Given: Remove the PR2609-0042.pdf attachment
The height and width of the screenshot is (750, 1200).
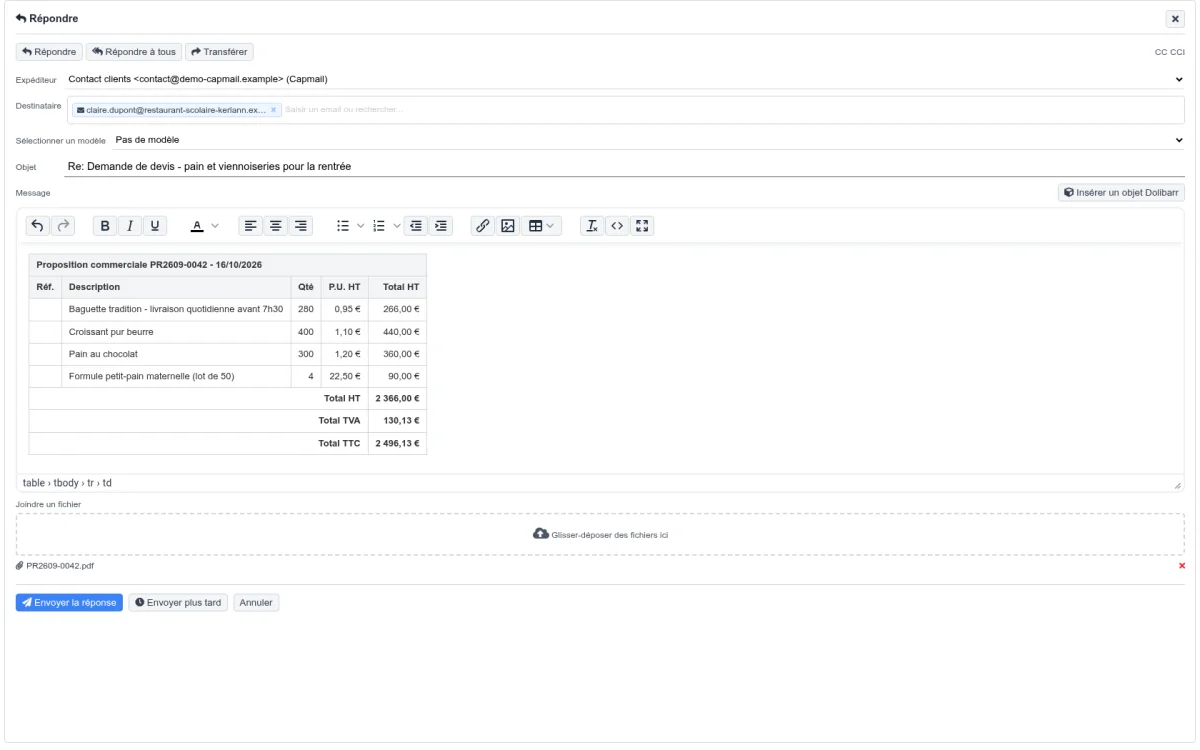Looking at the screenshot, I should click(1181, 566).
